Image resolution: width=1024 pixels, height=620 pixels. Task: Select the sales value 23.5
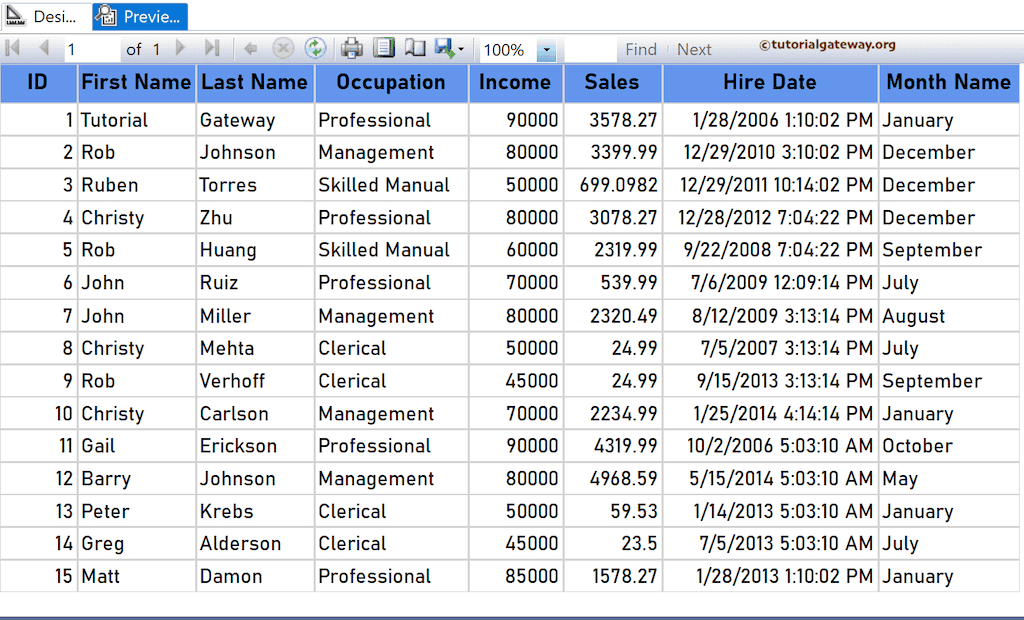click(613, 544)
